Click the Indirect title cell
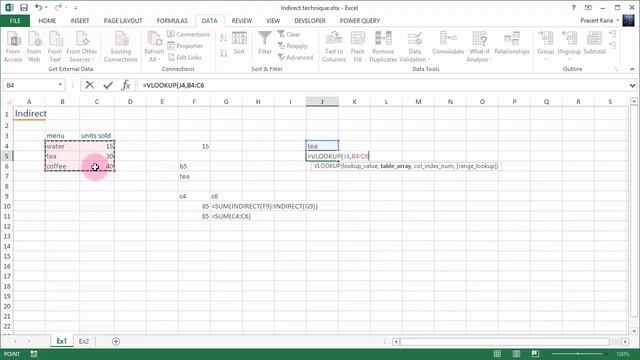Screen dimensions: 640x360 29,113
